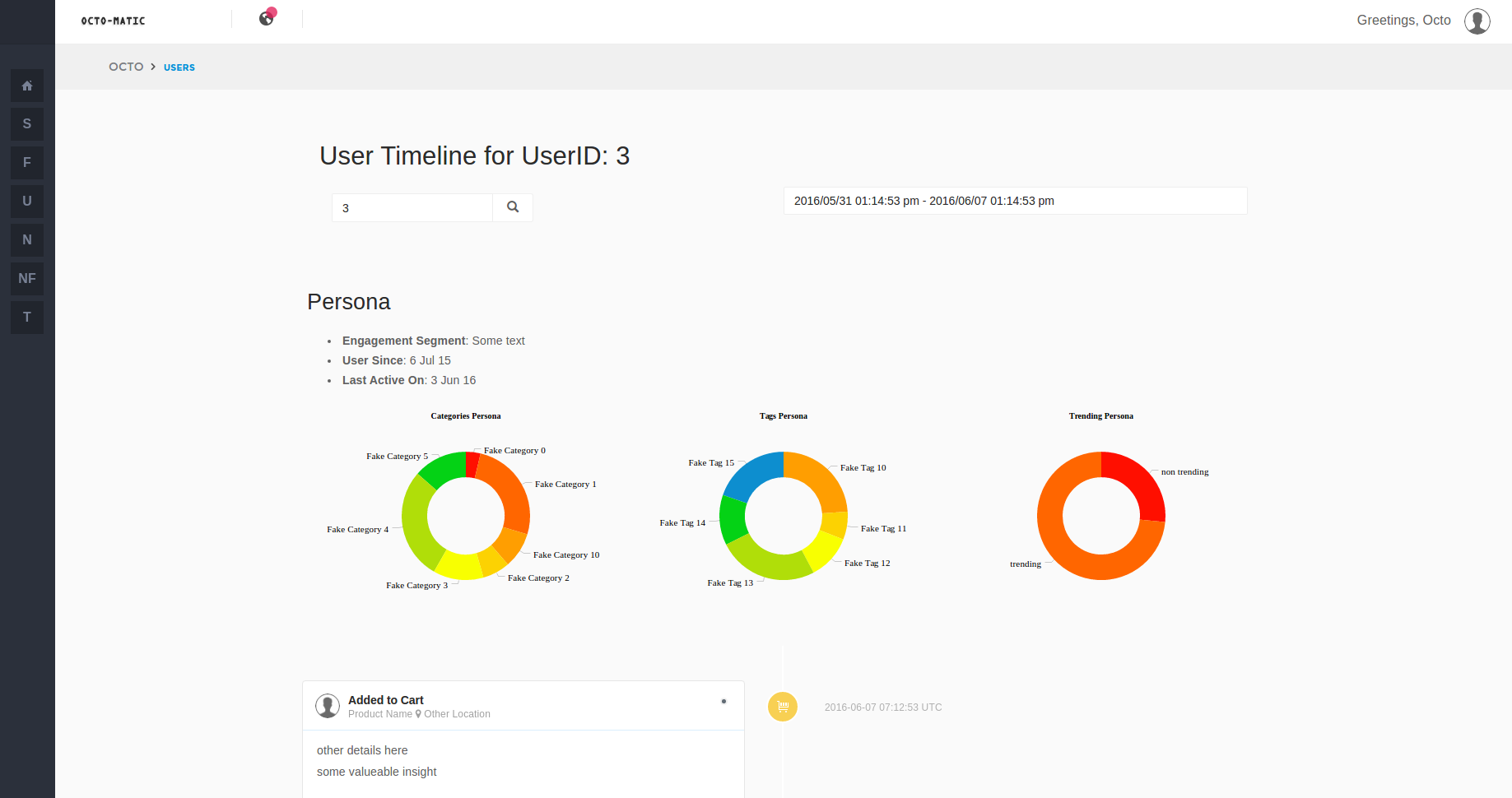Click the USERS breadcrumb link
Viewport: 1512px width, 798px height.
[179, 67]
